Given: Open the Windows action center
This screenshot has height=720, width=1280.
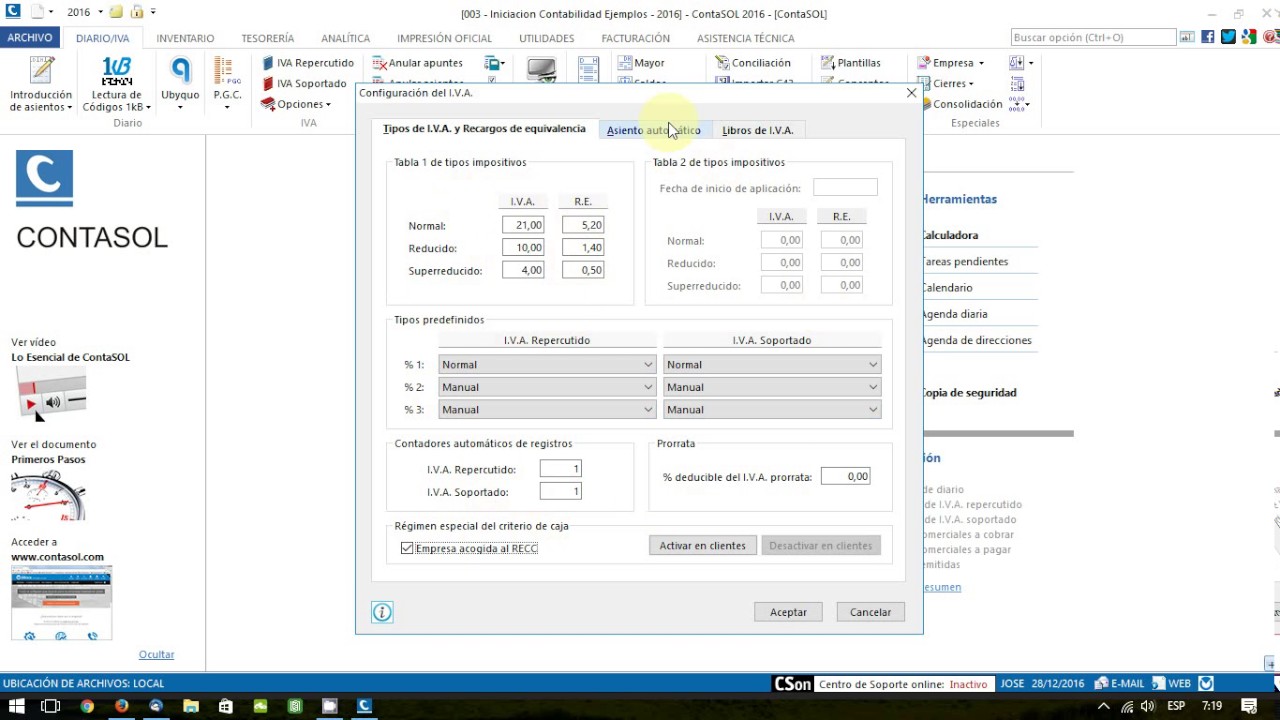Looking at the screenshot, I should [x=1249, y=706].
